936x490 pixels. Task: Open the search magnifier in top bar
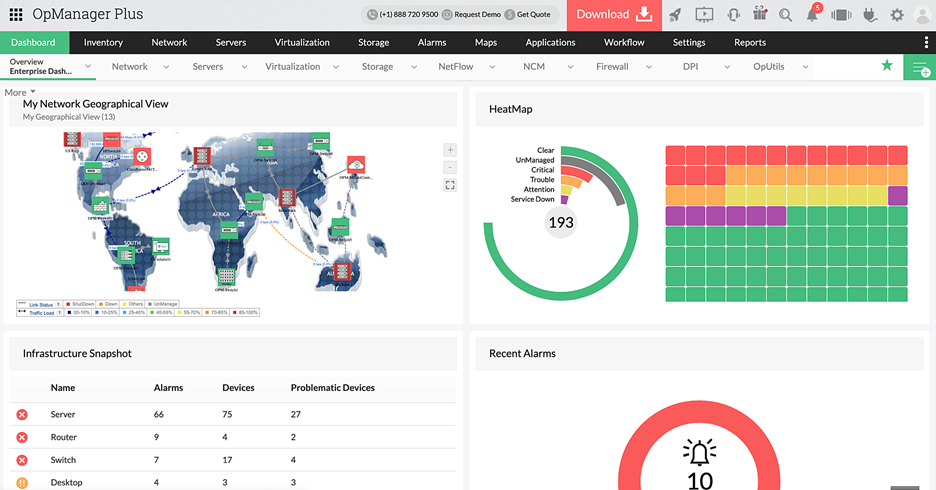point(786,15)
